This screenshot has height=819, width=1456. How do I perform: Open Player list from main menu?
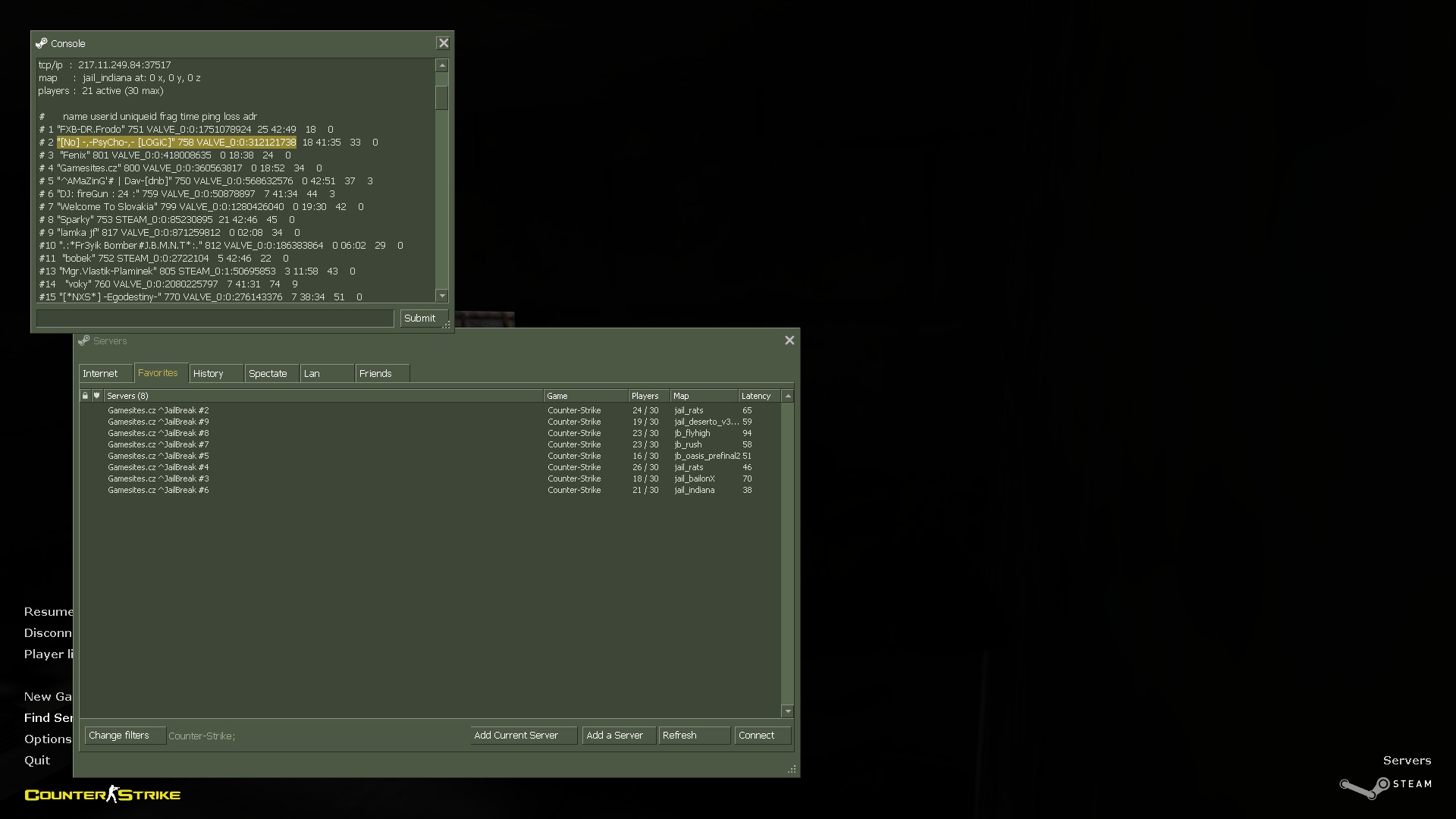tap(49, 654)
